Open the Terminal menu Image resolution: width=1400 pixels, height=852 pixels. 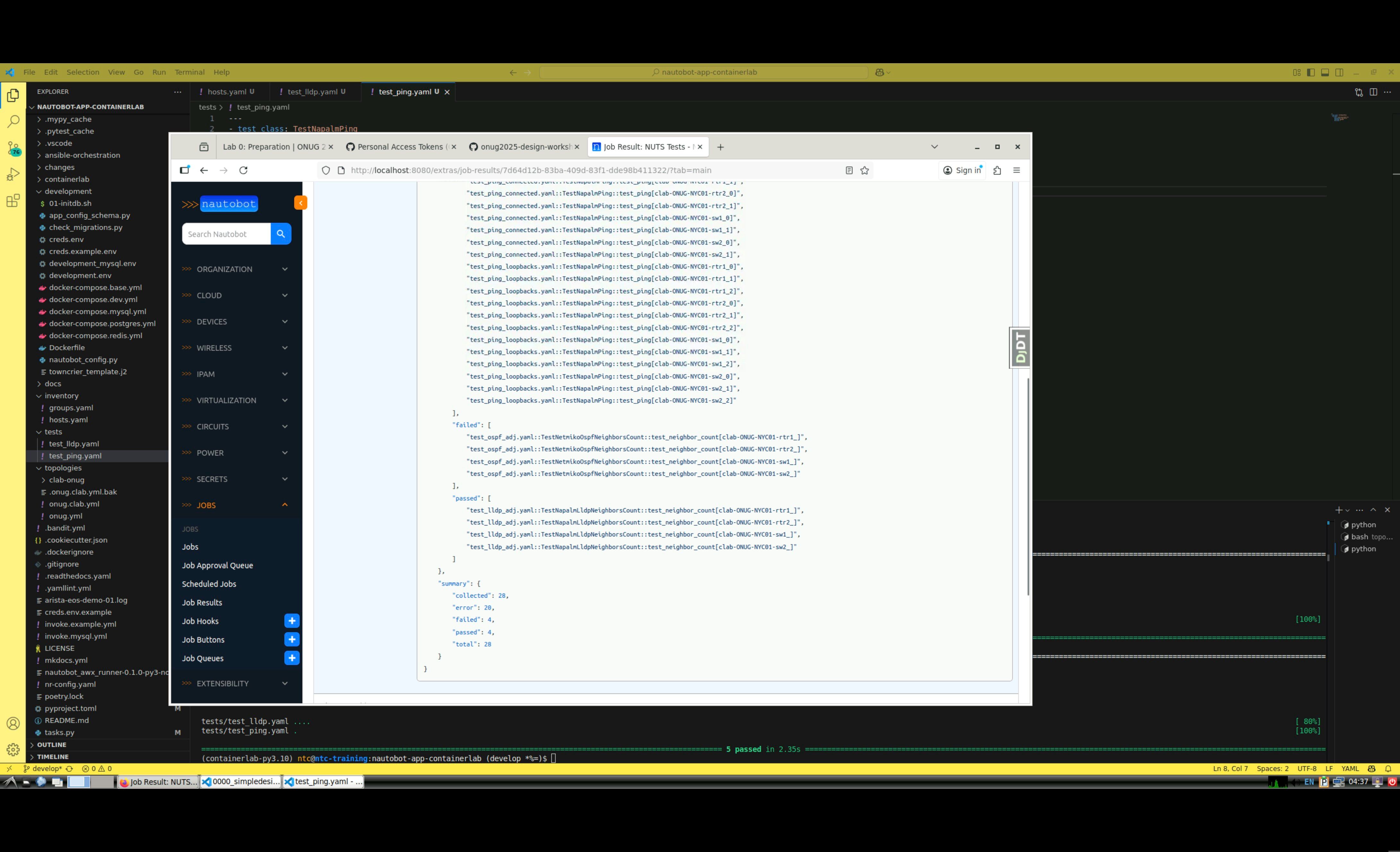pyautogui.click(x=189, y=72)
